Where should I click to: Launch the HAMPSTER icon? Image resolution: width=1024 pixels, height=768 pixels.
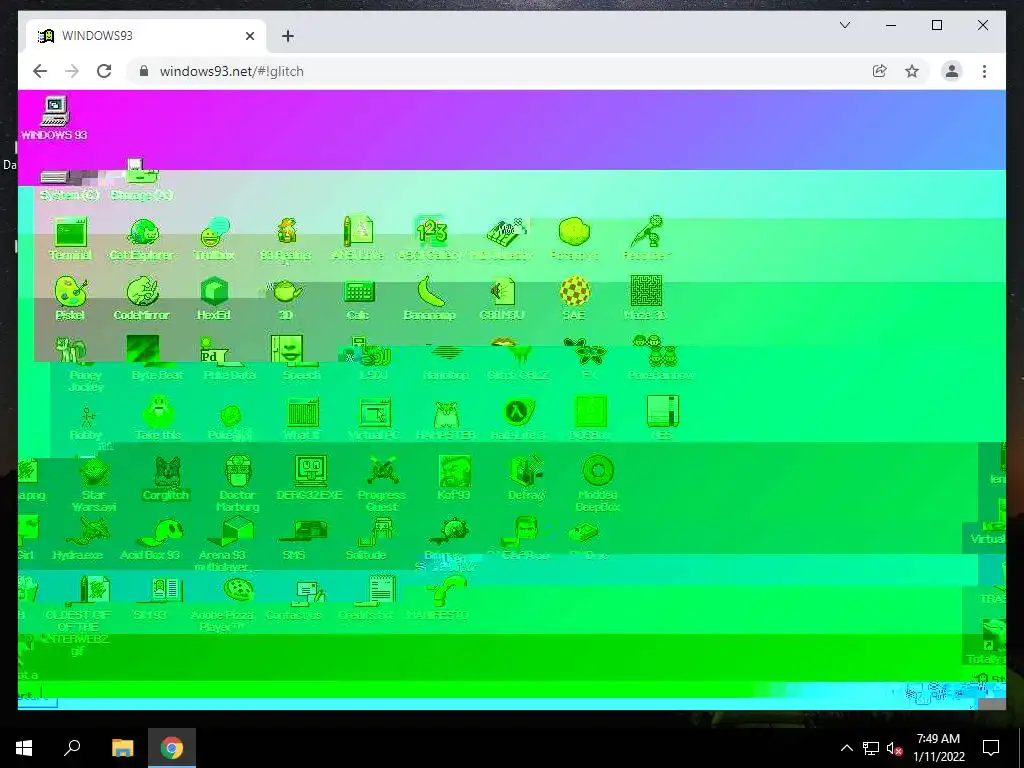click(x=447, y=414)
